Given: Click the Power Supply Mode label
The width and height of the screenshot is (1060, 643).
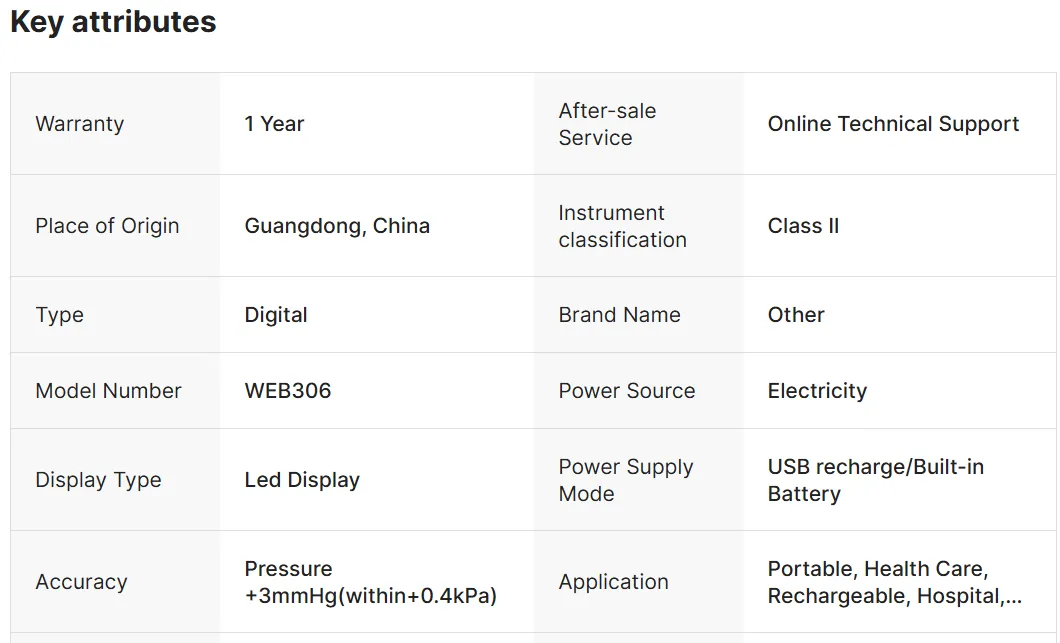Looking at the screenshot, I should (625, 480).
